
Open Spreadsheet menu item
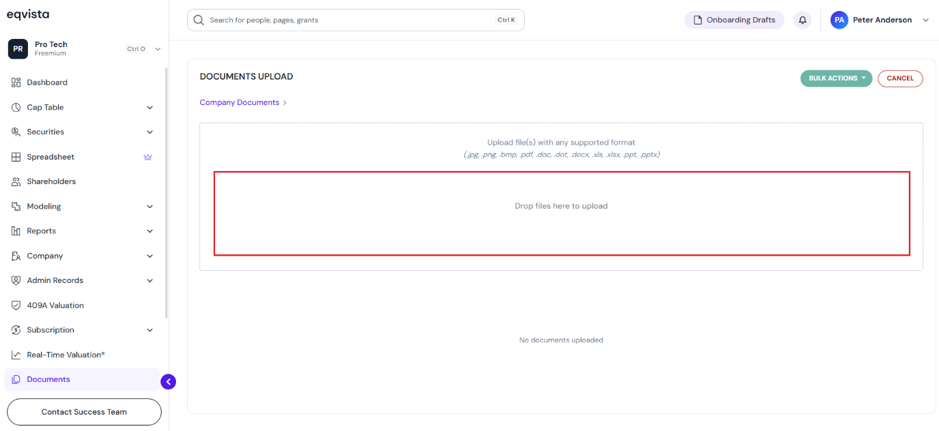(82, 157)
